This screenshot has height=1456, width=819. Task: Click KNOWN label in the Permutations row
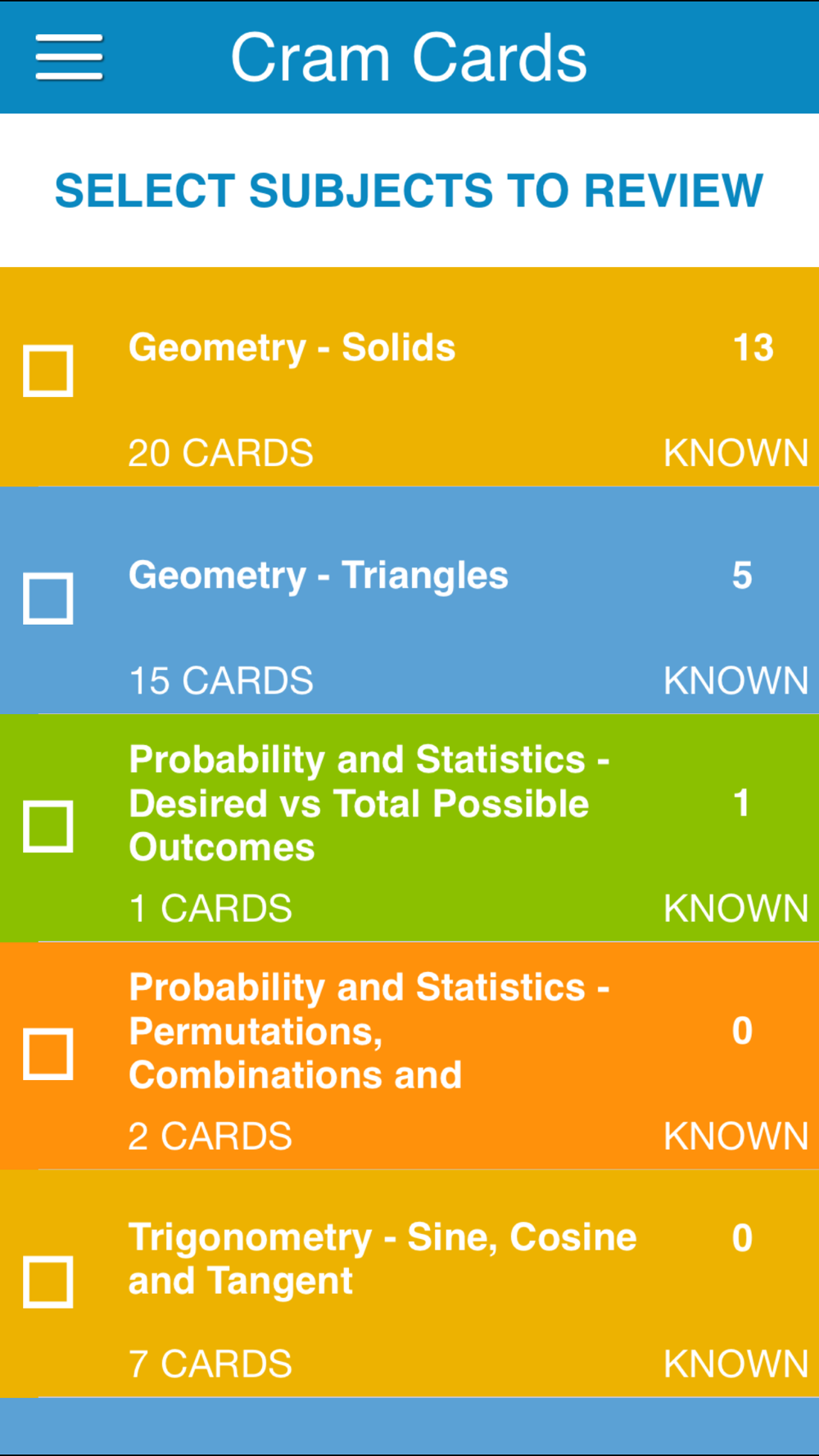[x=735, y=1137]
